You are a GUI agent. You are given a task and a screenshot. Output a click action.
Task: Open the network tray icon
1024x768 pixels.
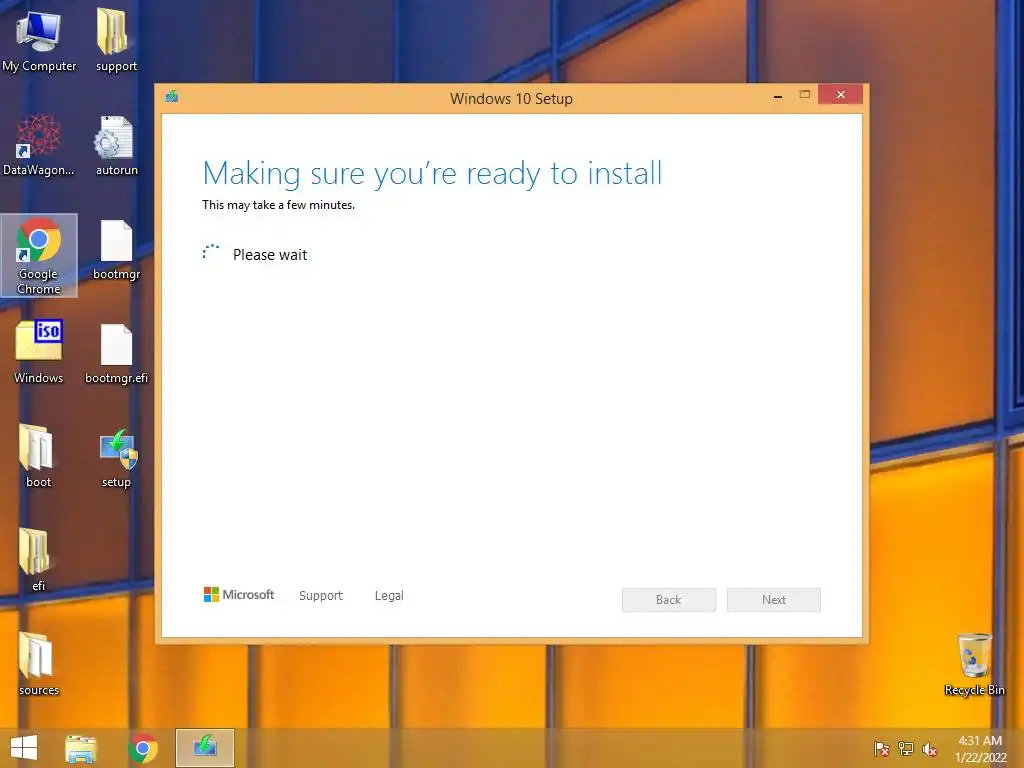tap(906, 749)
